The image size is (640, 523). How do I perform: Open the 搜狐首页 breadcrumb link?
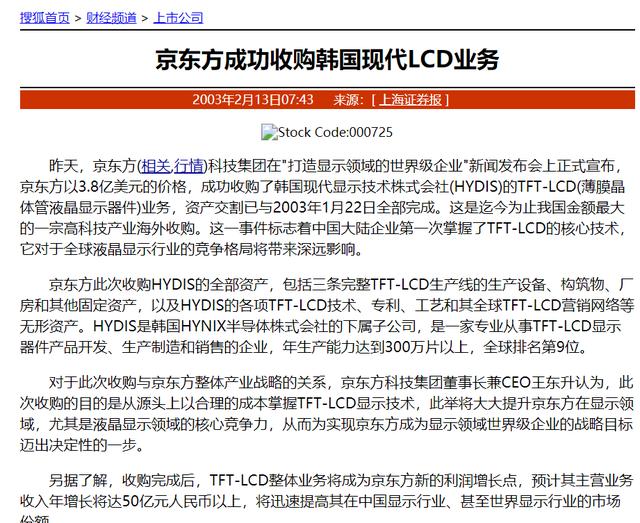45,18
